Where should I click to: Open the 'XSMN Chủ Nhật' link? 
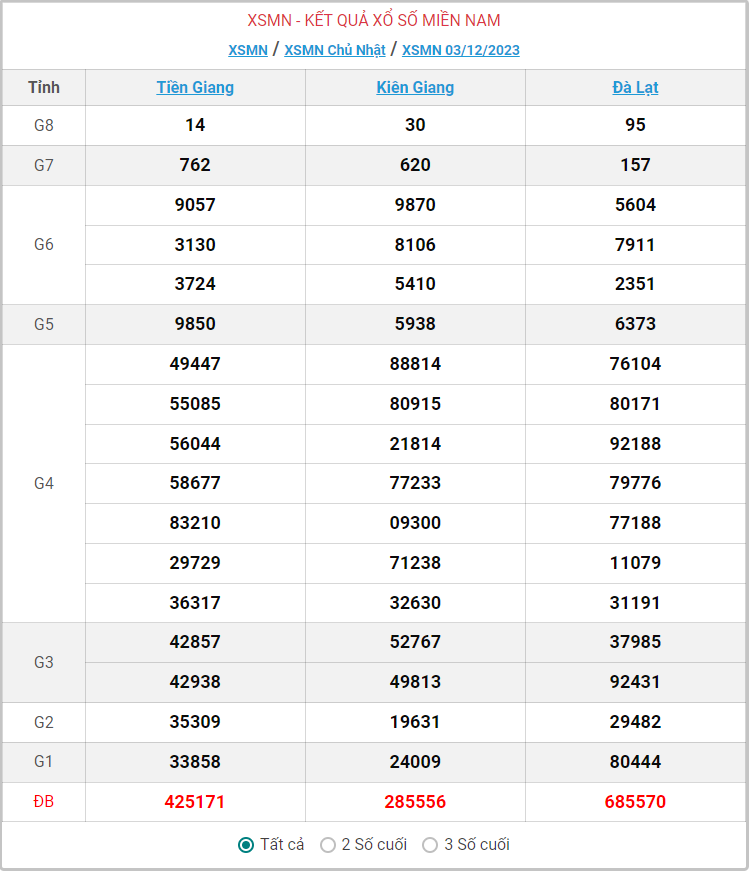335,50
